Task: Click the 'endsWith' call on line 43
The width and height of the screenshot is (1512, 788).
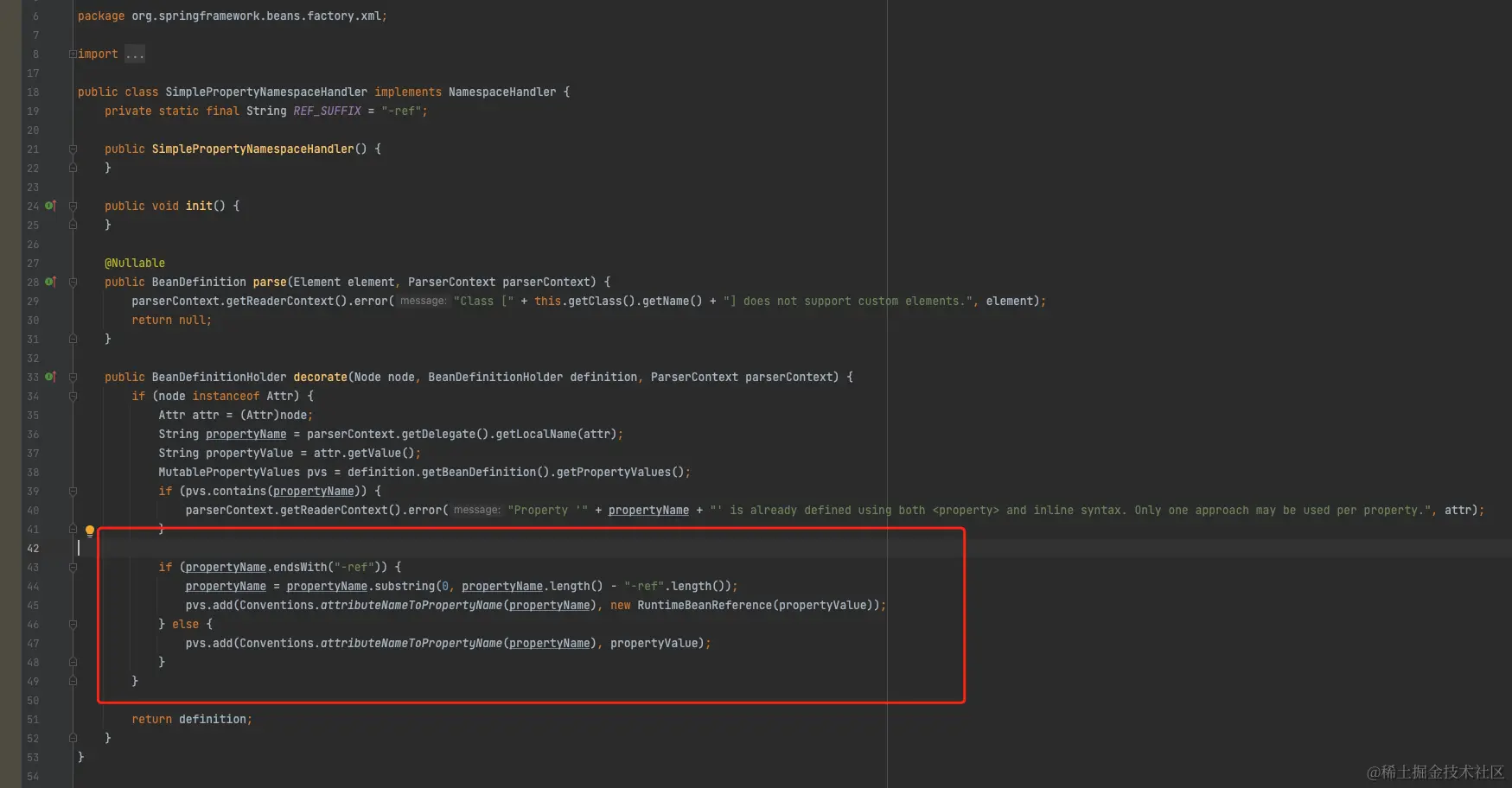Action: 300,567
